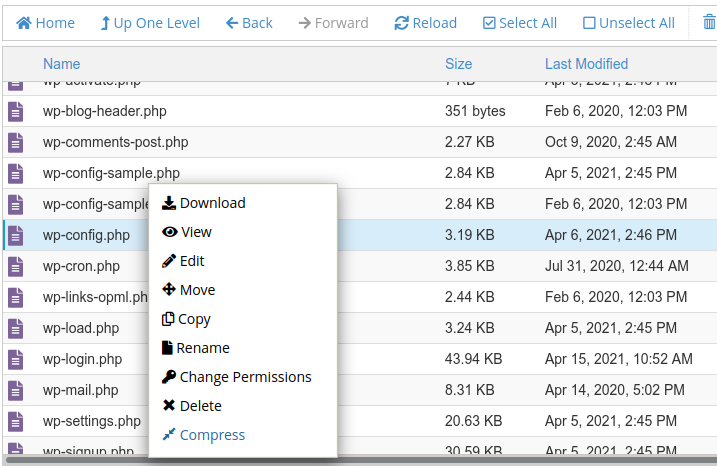This screenshot has width=717, height=466.
Task: Click date Apr 14, 2020, 5:02 PM
Action: (x=615, y=390)
